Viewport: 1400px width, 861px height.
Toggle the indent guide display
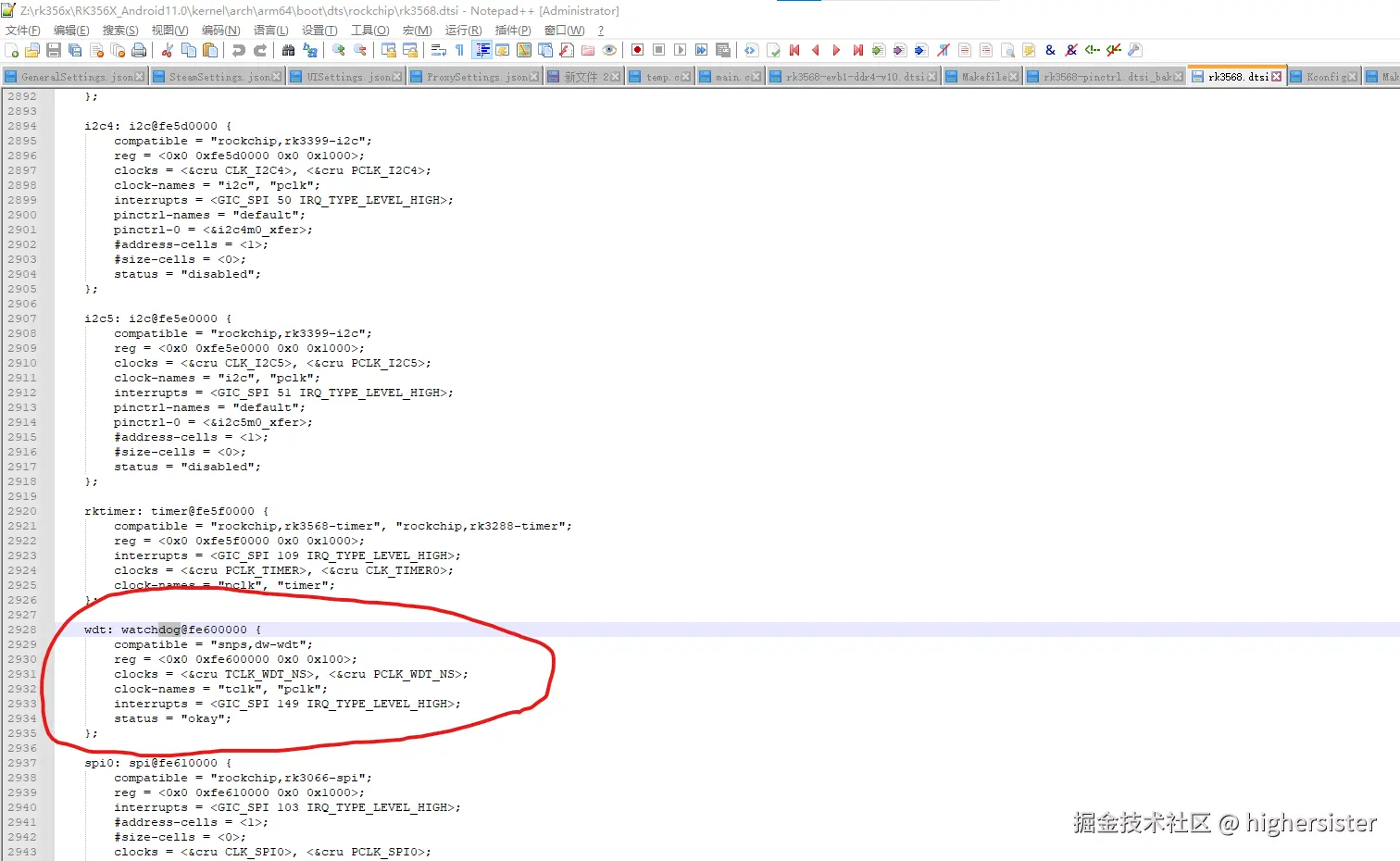pyautogui.click(x=482, y=50)
